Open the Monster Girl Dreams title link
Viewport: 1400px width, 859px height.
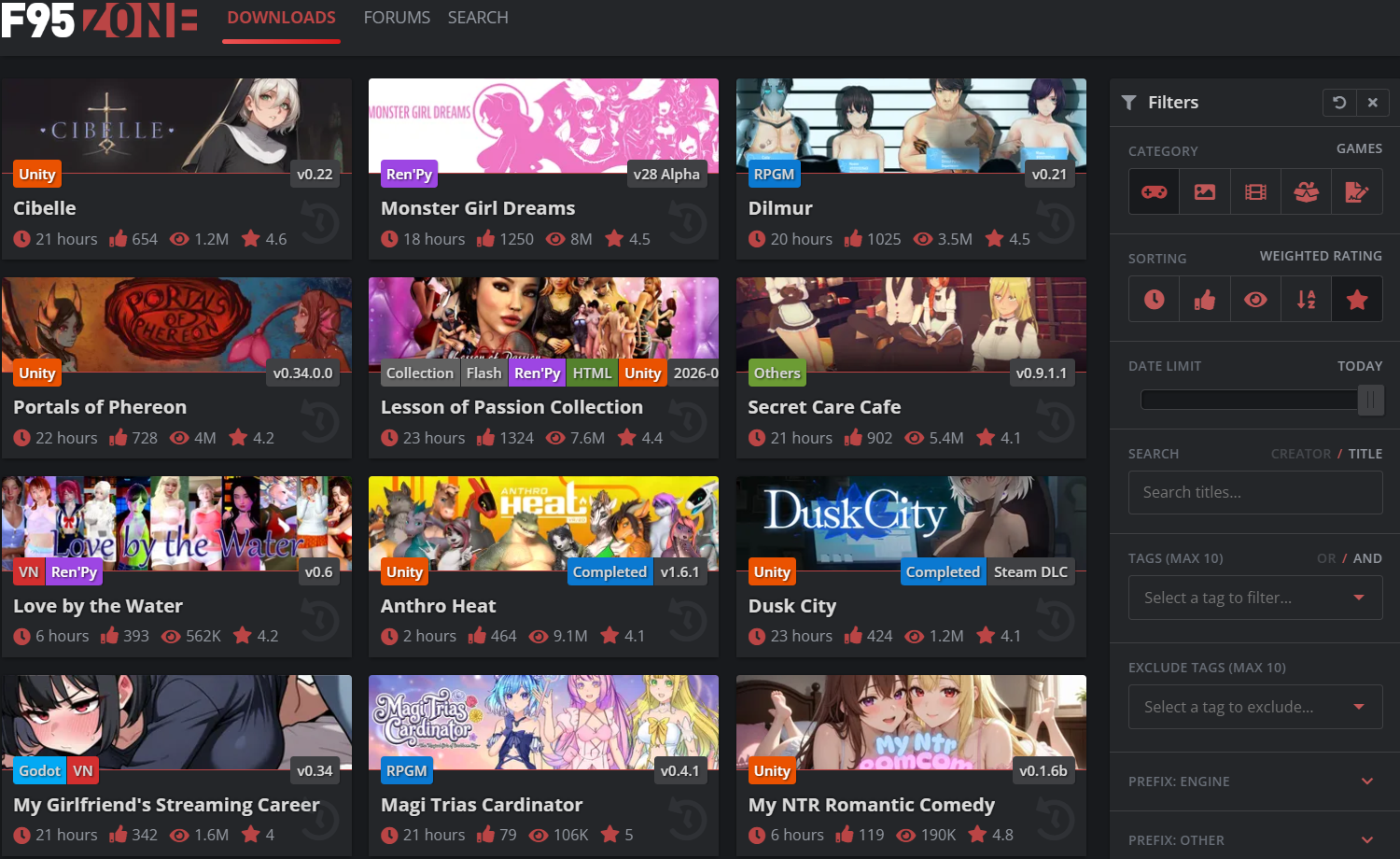click(478, 208)
